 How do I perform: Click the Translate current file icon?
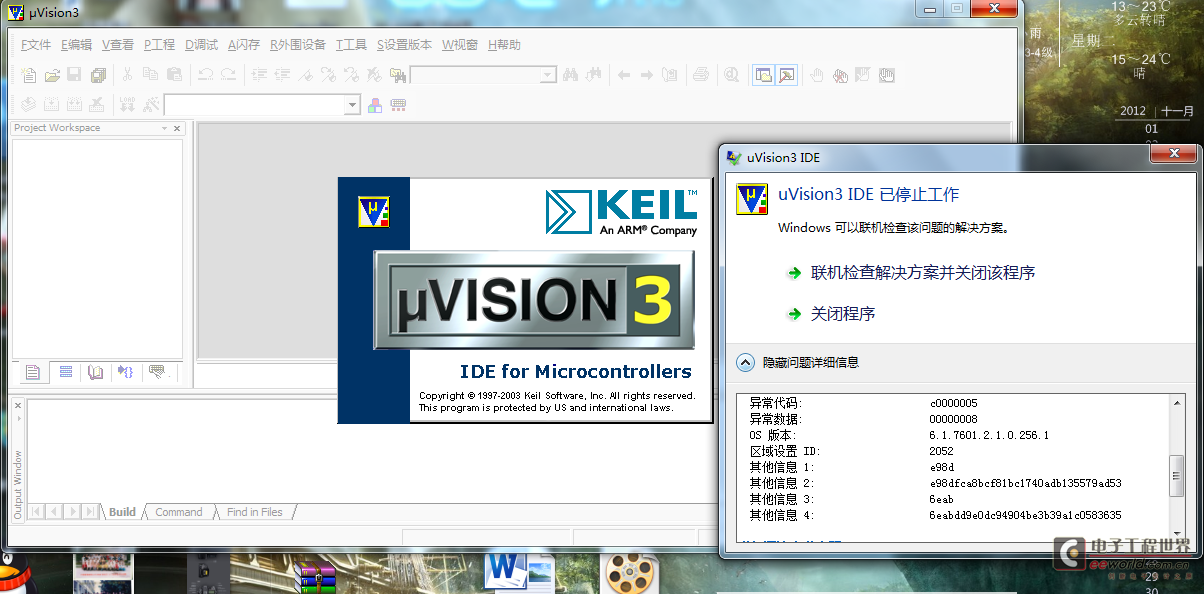(x=28, y=104)
